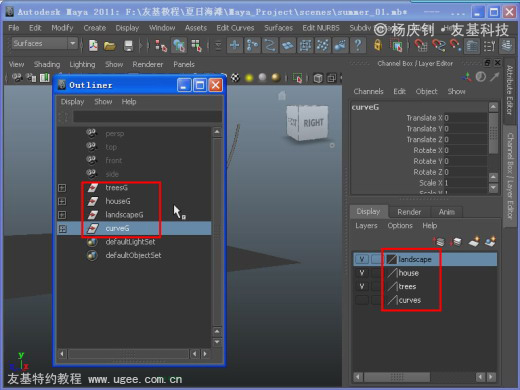
Task: Click the Translate X value field
Action: tap(465, 118)
